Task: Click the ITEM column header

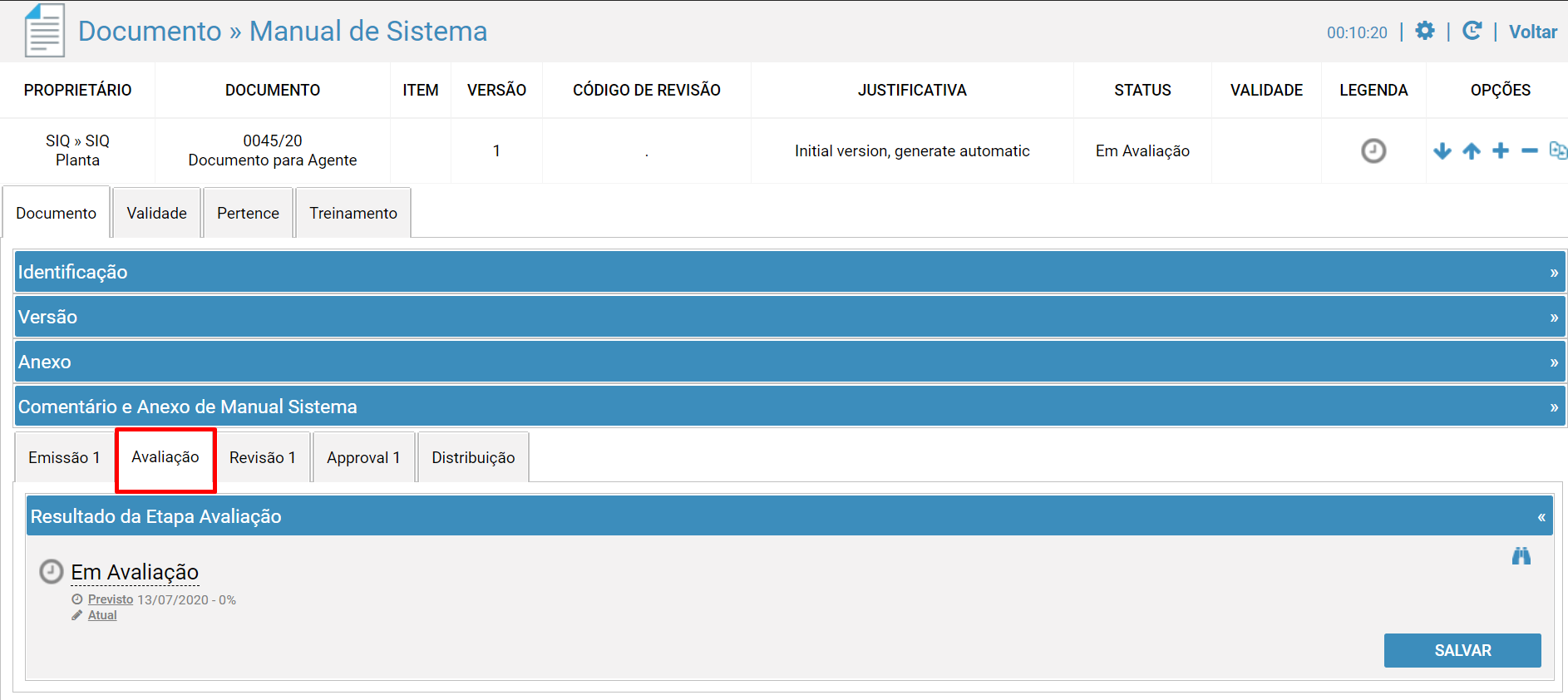Action: click(421, 90)
